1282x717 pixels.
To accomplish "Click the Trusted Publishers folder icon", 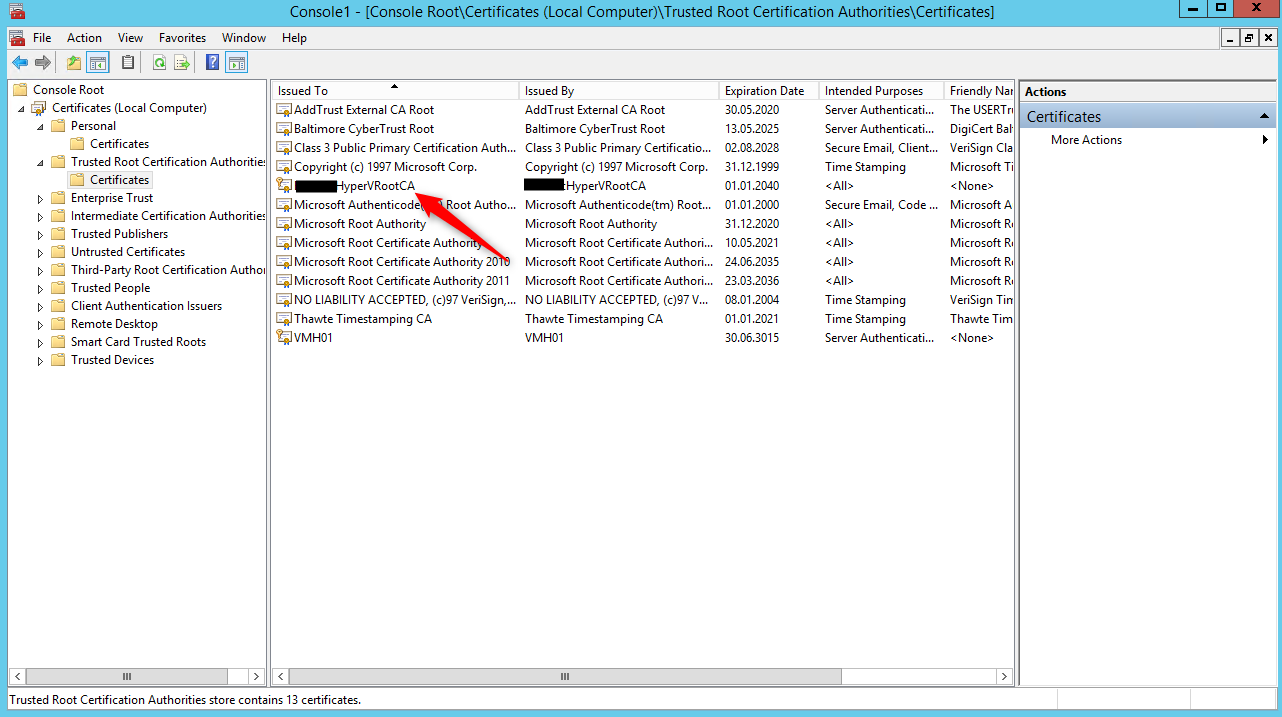I will coord(59,234).
